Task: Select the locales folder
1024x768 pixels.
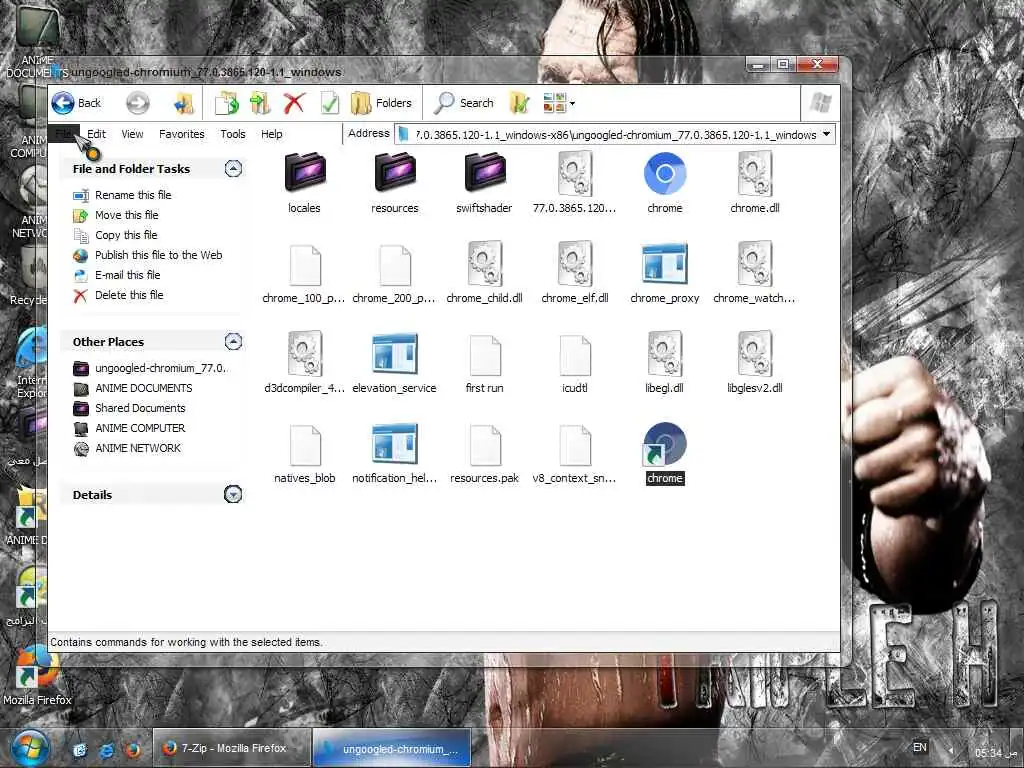Action: (304, 183)
